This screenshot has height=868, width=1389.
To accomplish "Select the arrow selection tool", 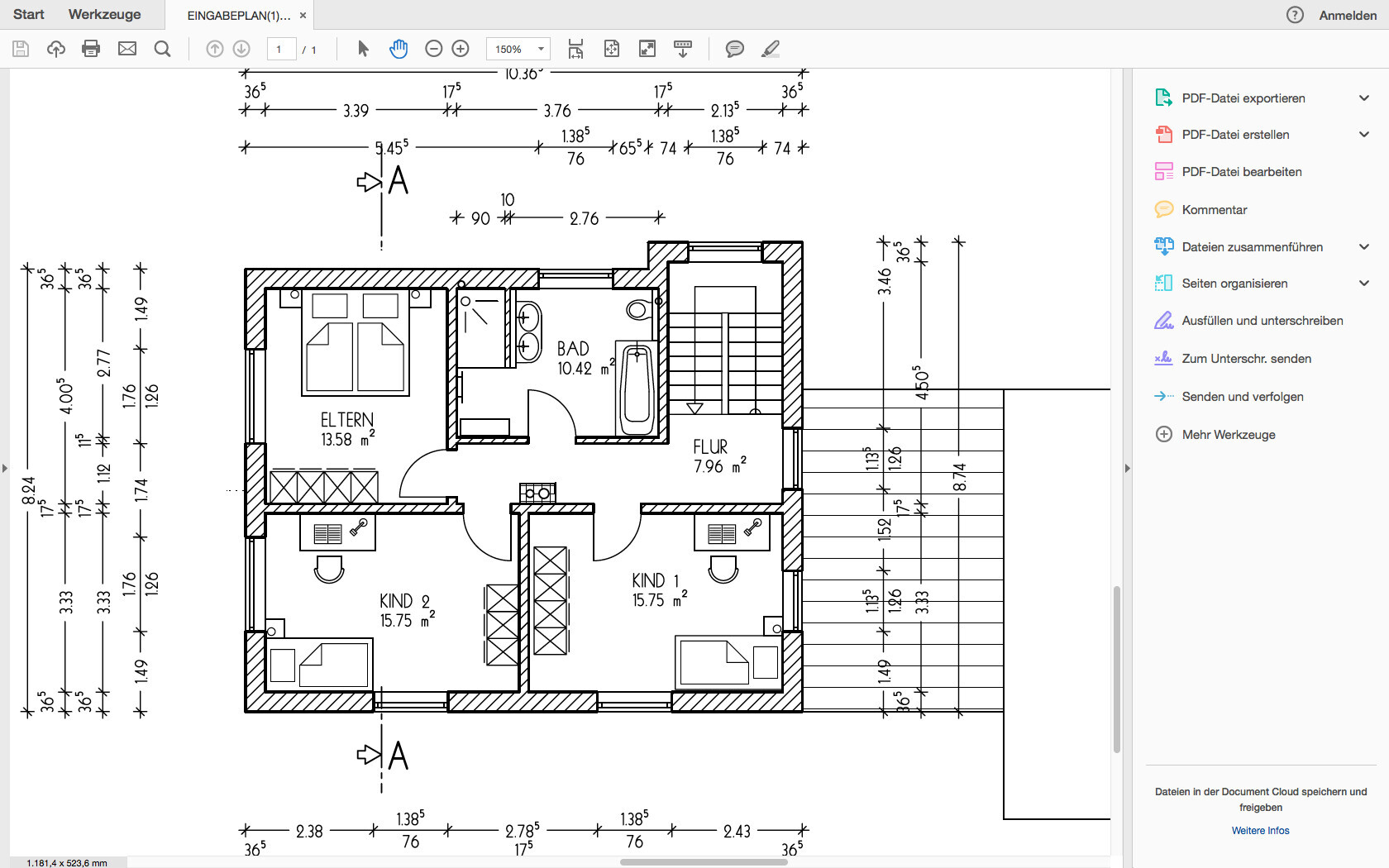I will pyautogui.click(x=363, y=49).
